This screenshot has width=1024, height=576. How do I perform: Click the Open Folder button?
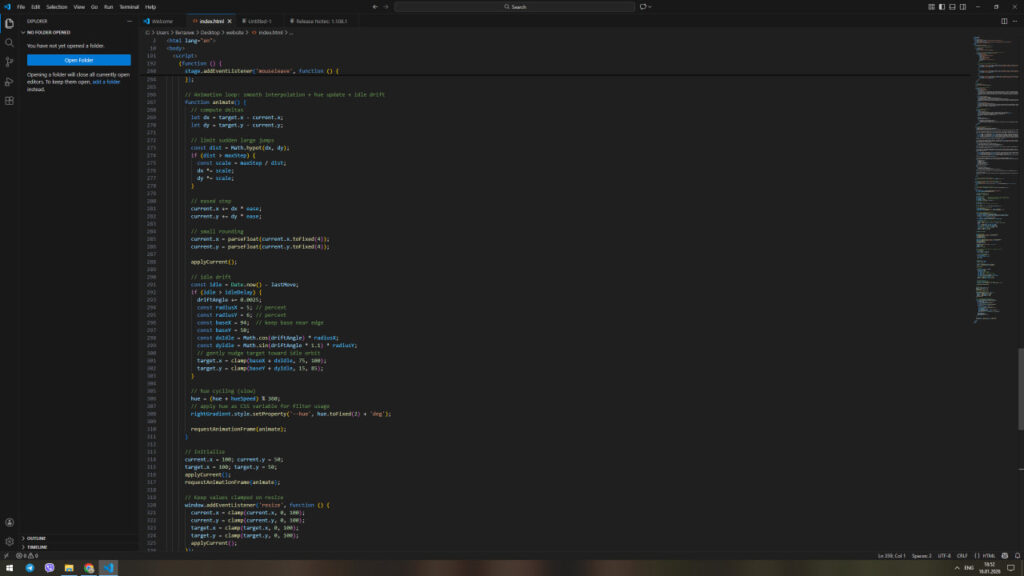click(79, 60)
